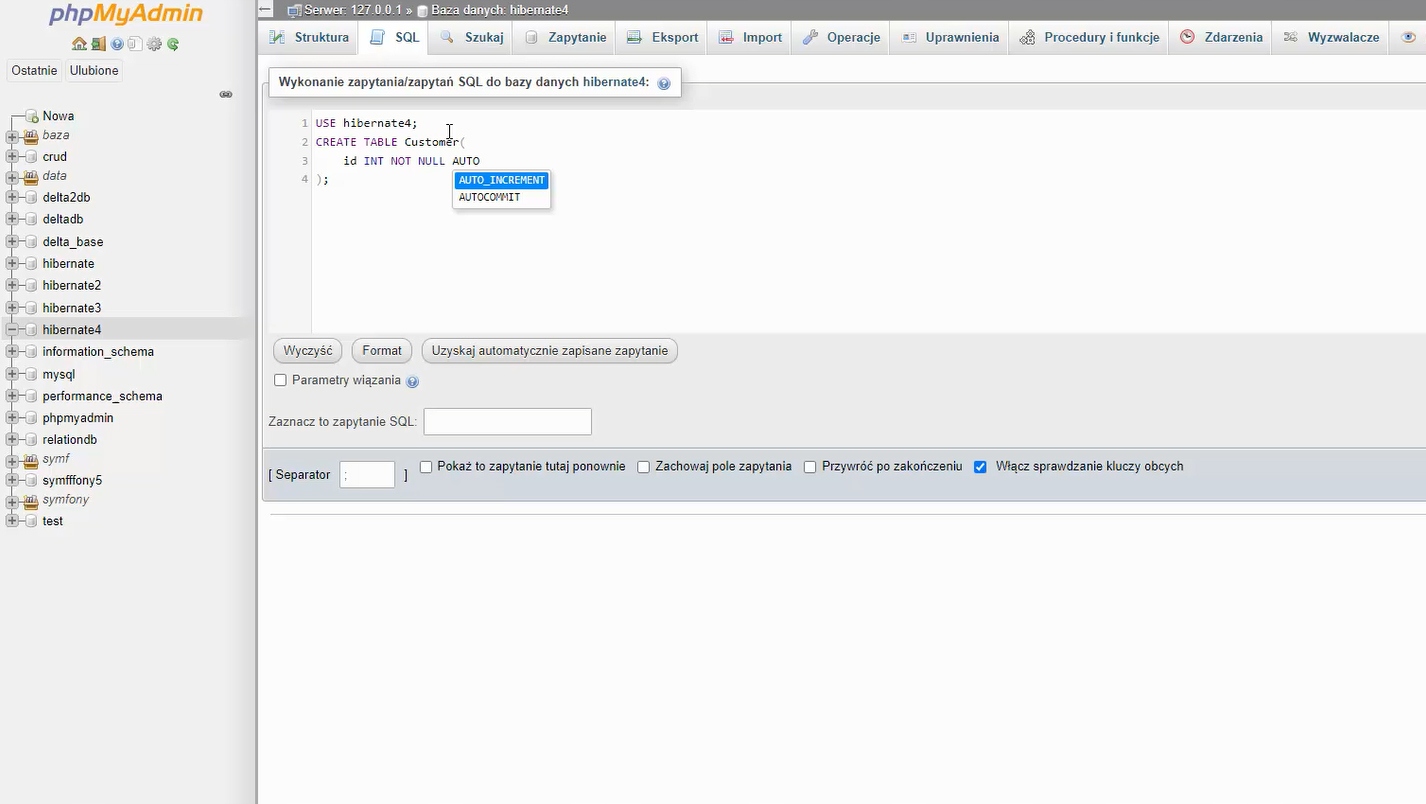Expand the crud database in tree

click(x=12, y=157)
